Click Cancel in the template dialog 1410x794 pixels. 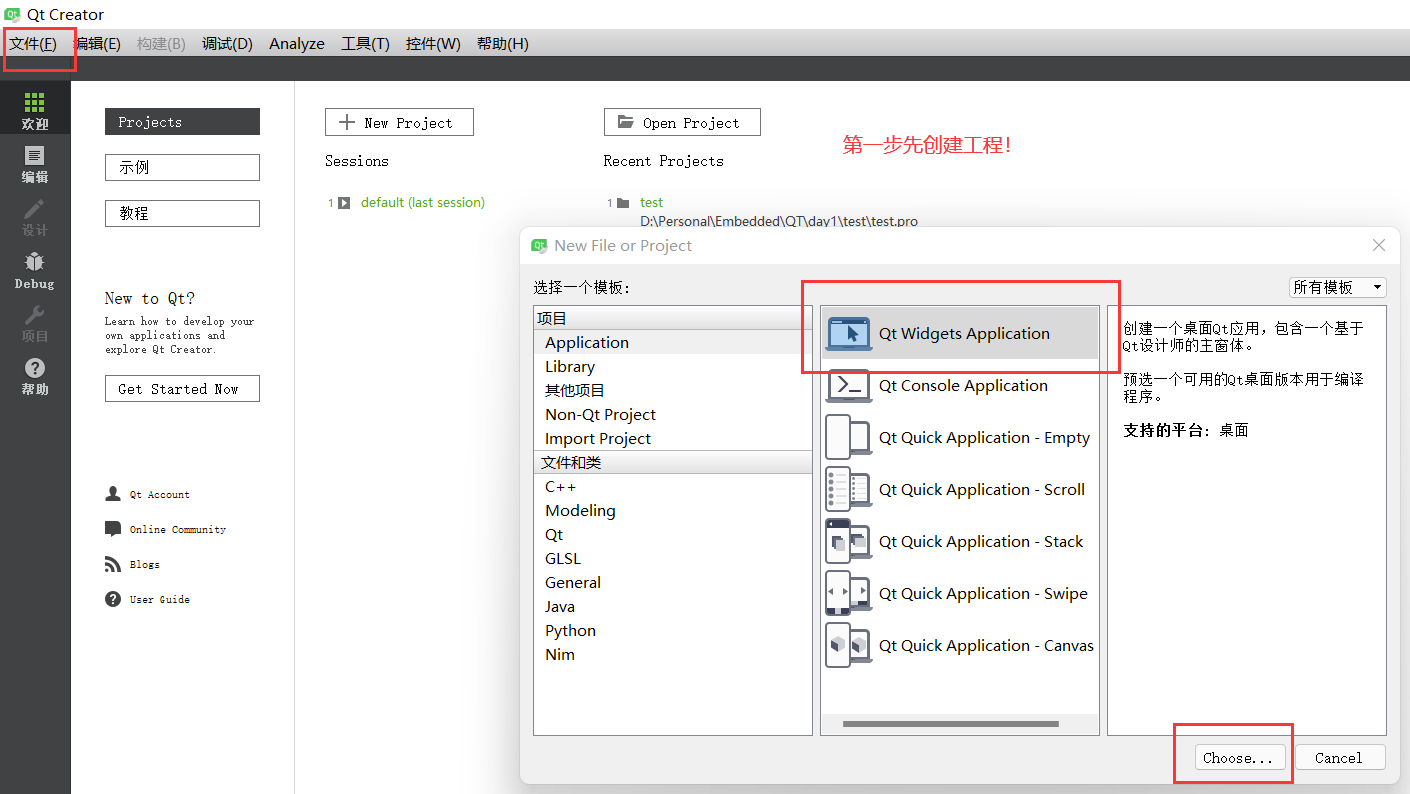coord(1339,758)
